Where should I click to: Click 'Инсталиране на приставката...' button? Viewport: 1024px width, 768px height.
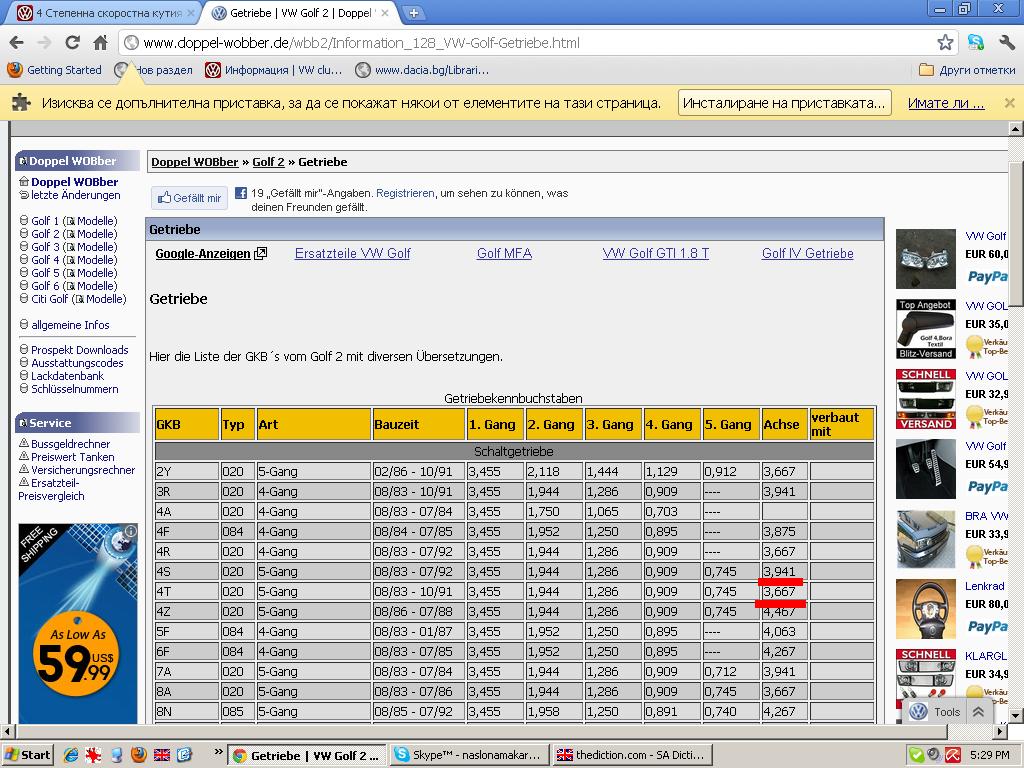(784, 103)
